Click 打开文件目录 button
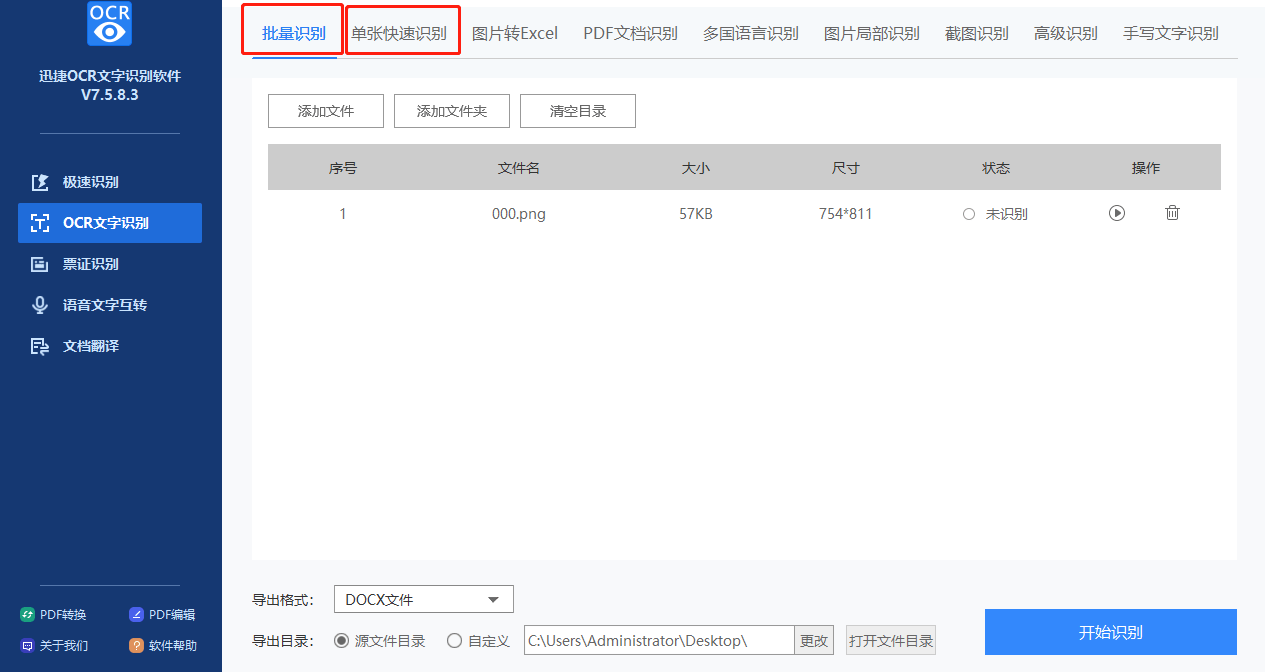1265x672 pixels. pos(891,641)
